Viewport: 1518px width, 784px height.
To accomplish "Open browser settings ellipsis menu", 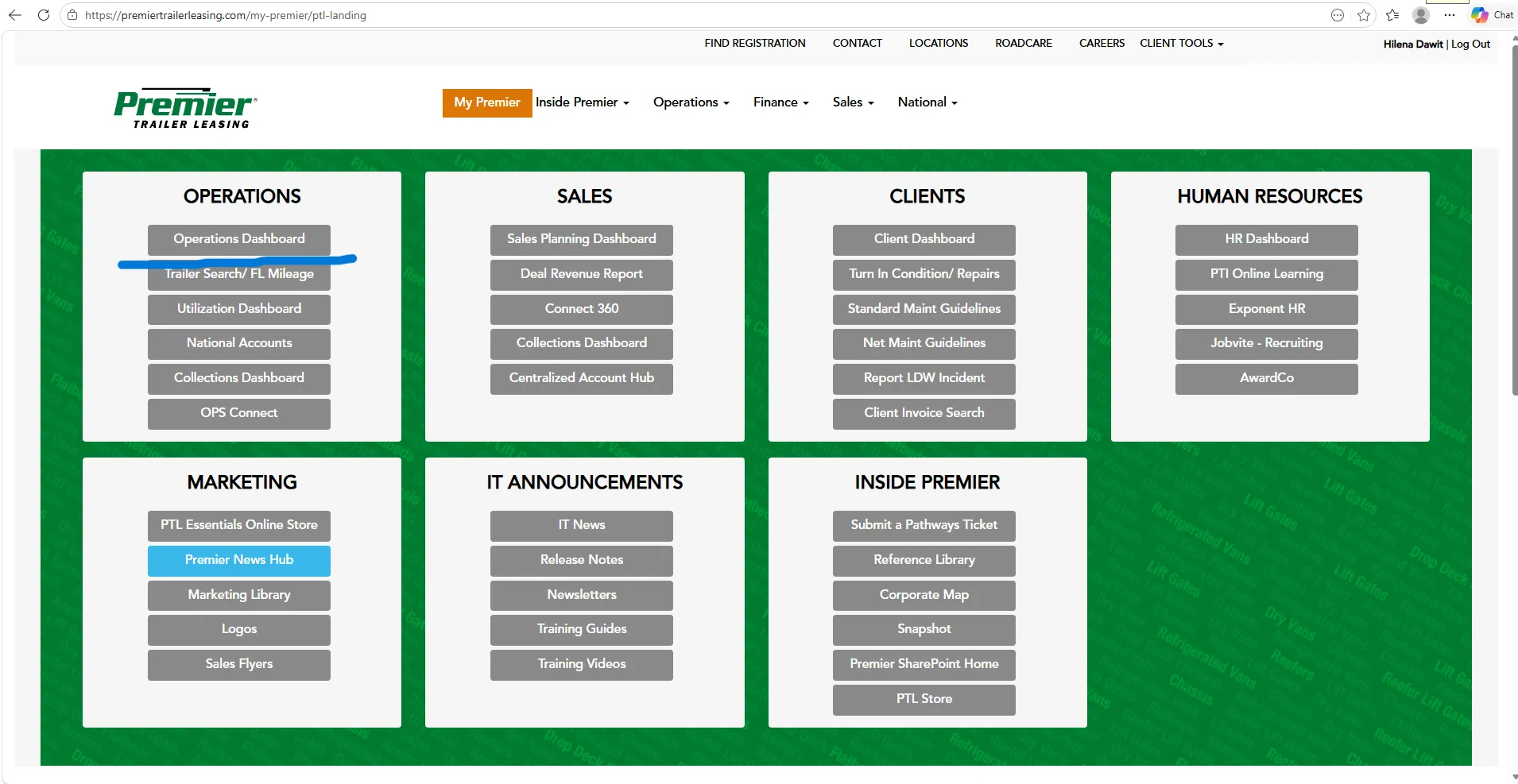I will (x=1450, y=15).
